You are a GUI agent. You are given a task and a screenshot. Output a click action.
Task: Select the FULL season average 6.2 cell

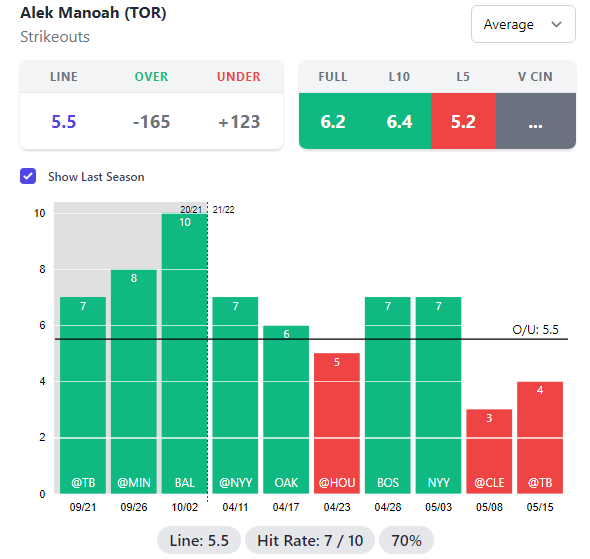click(333, 121)
